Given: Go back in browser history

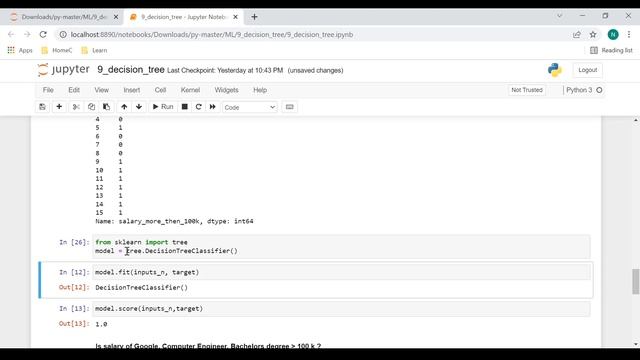Looking at the screenshot, I should point(11,34).
